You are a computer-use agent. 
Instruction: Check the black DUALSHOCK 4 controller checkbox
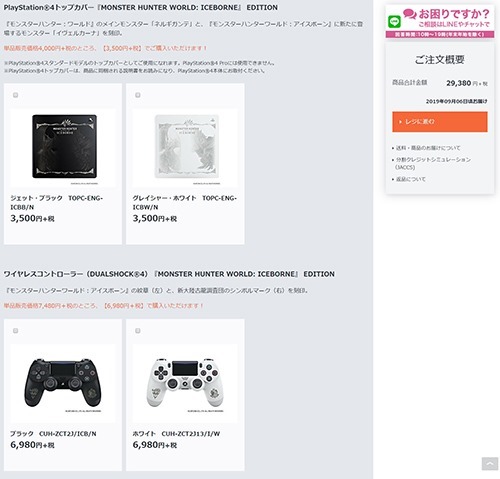[x=15, y=331]
